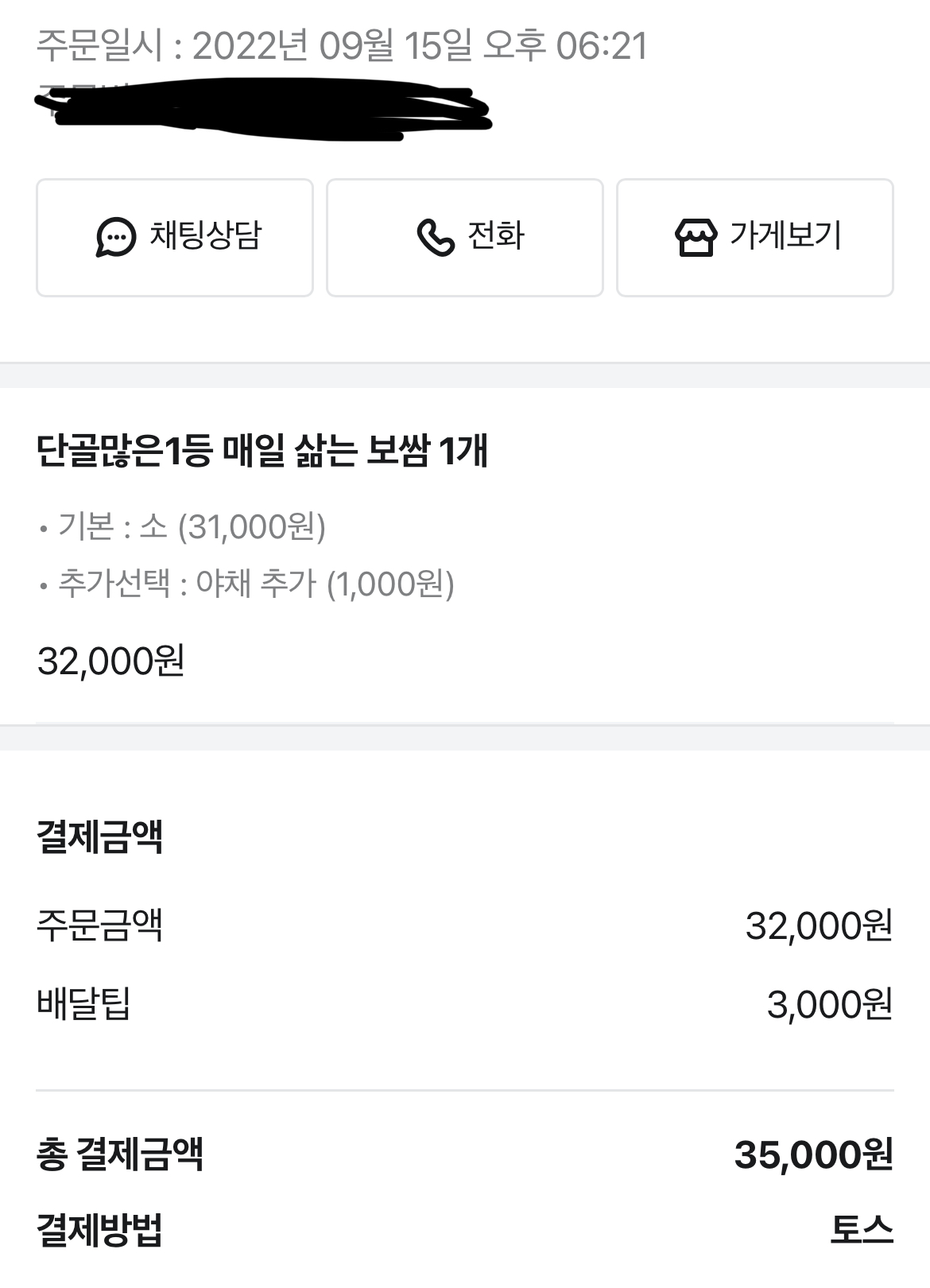Click the 토스 payment method value

pyautogui.click(x=862, y=1230)
